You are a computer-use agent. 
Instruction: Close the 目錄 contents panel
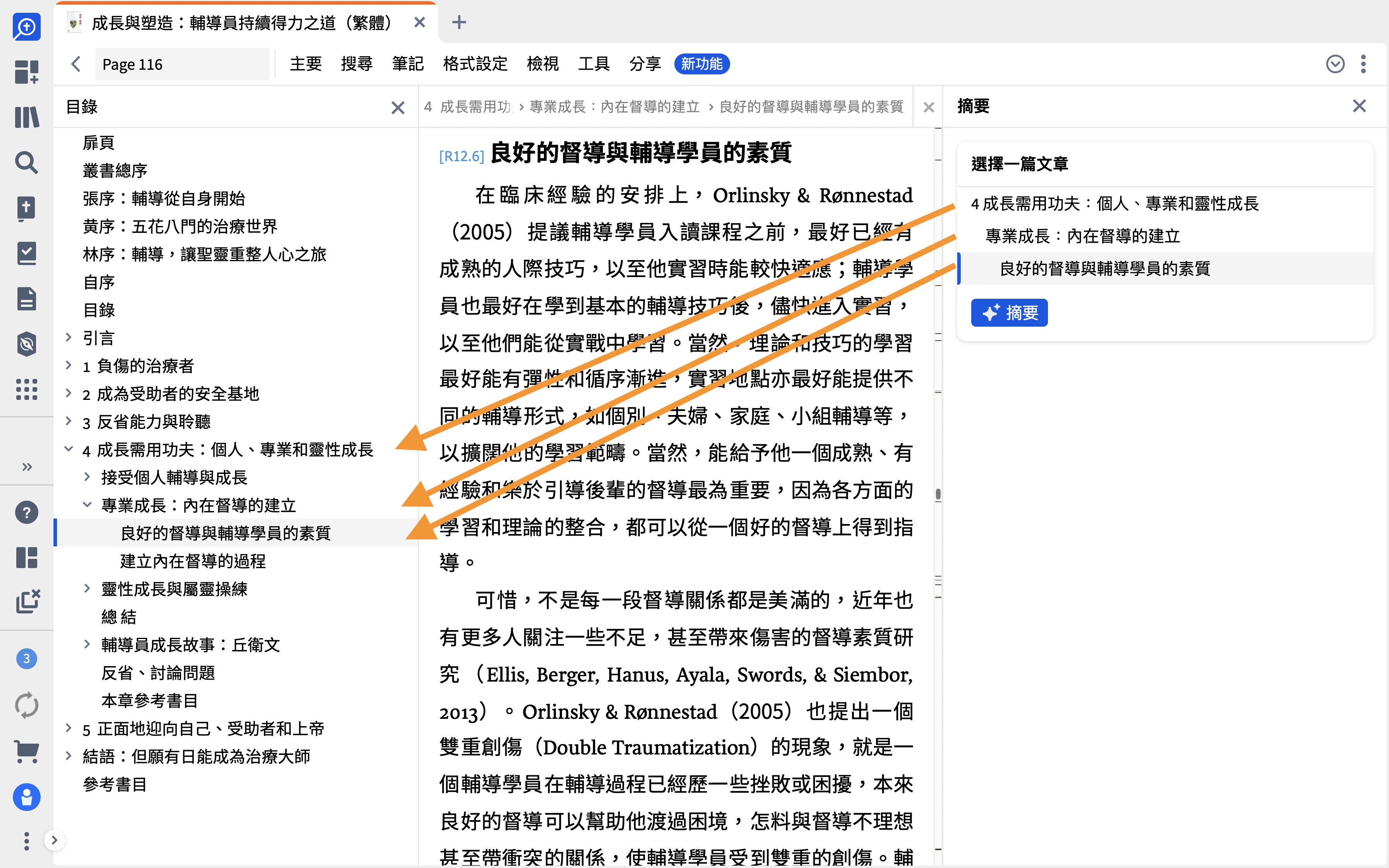click(x=398, y=107)
